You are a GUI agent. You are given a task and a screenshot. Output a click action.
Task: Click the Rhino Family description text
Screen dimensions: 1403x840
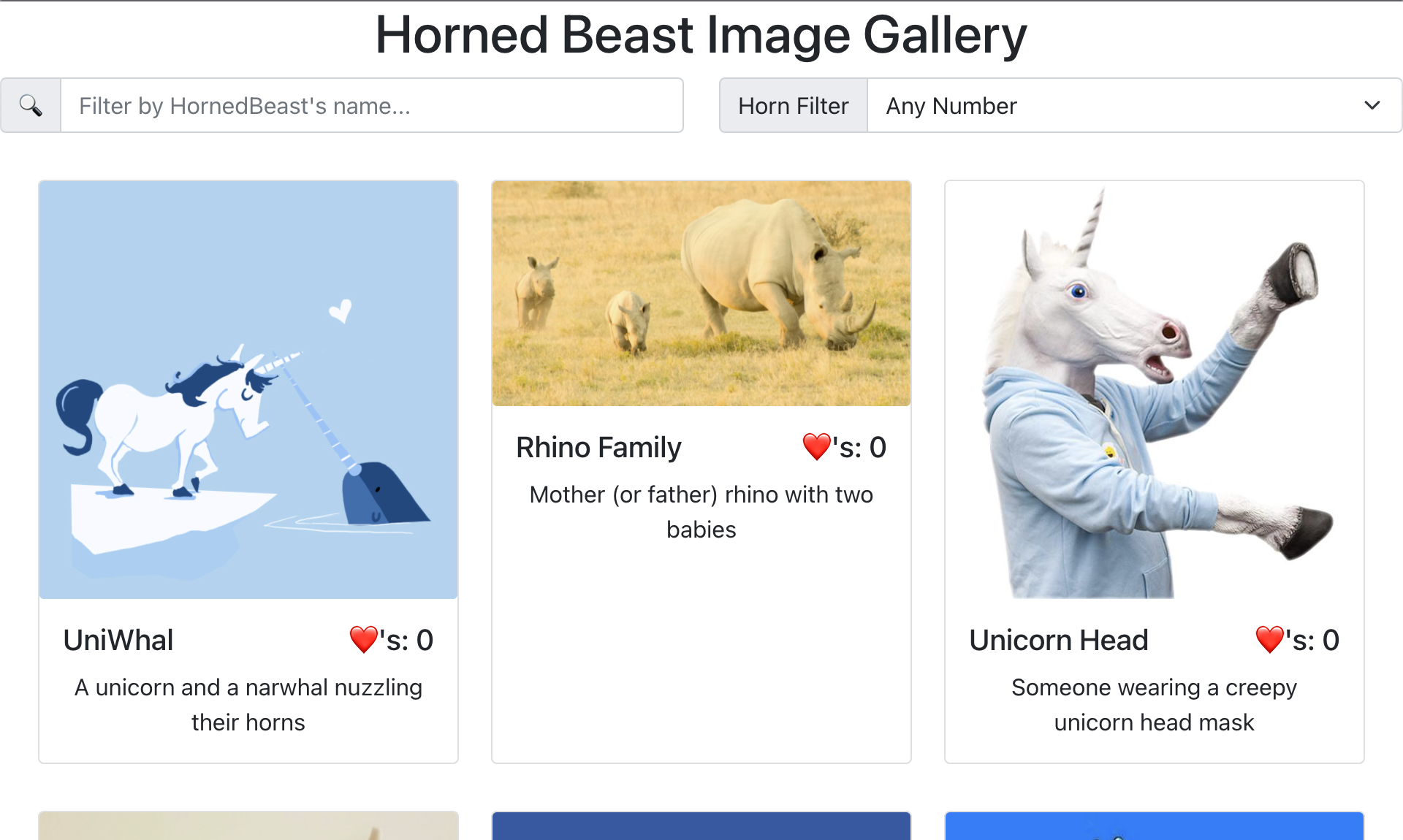[701, 511]
